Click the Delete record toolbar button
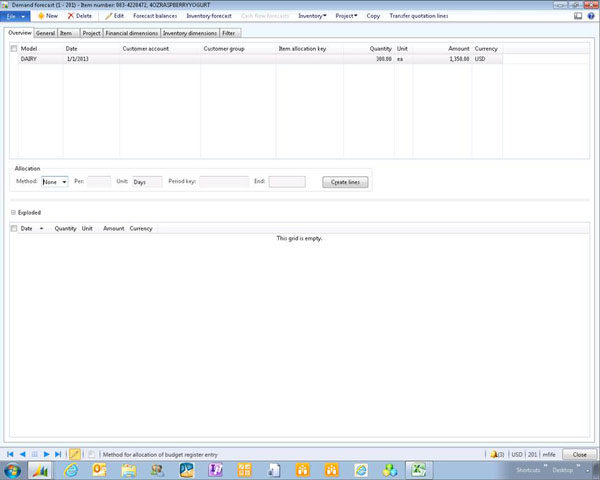 click(x=80, y=16)
